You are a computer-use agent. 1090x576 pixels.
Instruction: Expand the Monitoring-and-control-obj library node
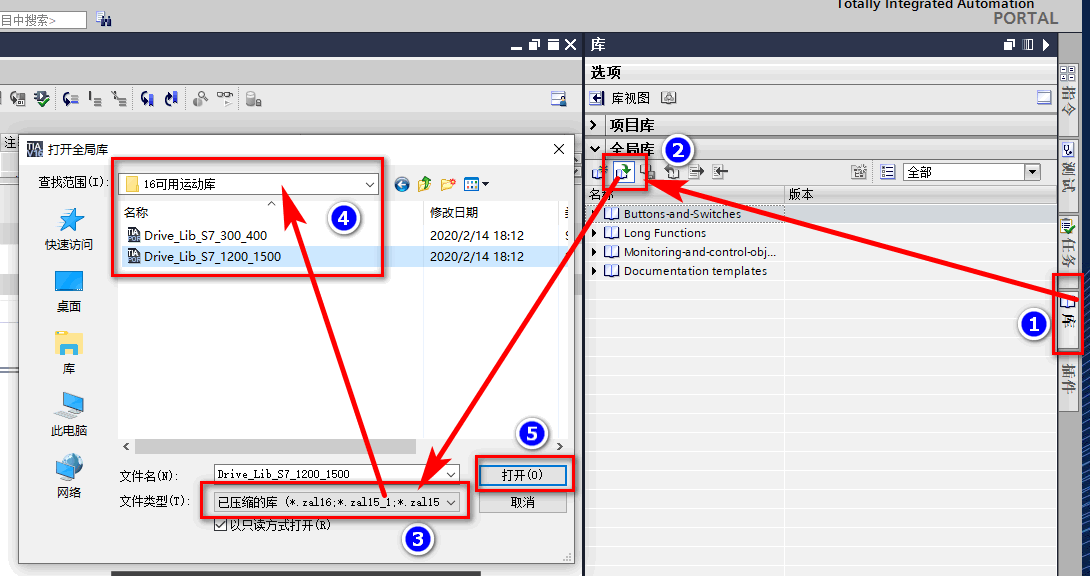pyautogui.click(x=594, y=252)
